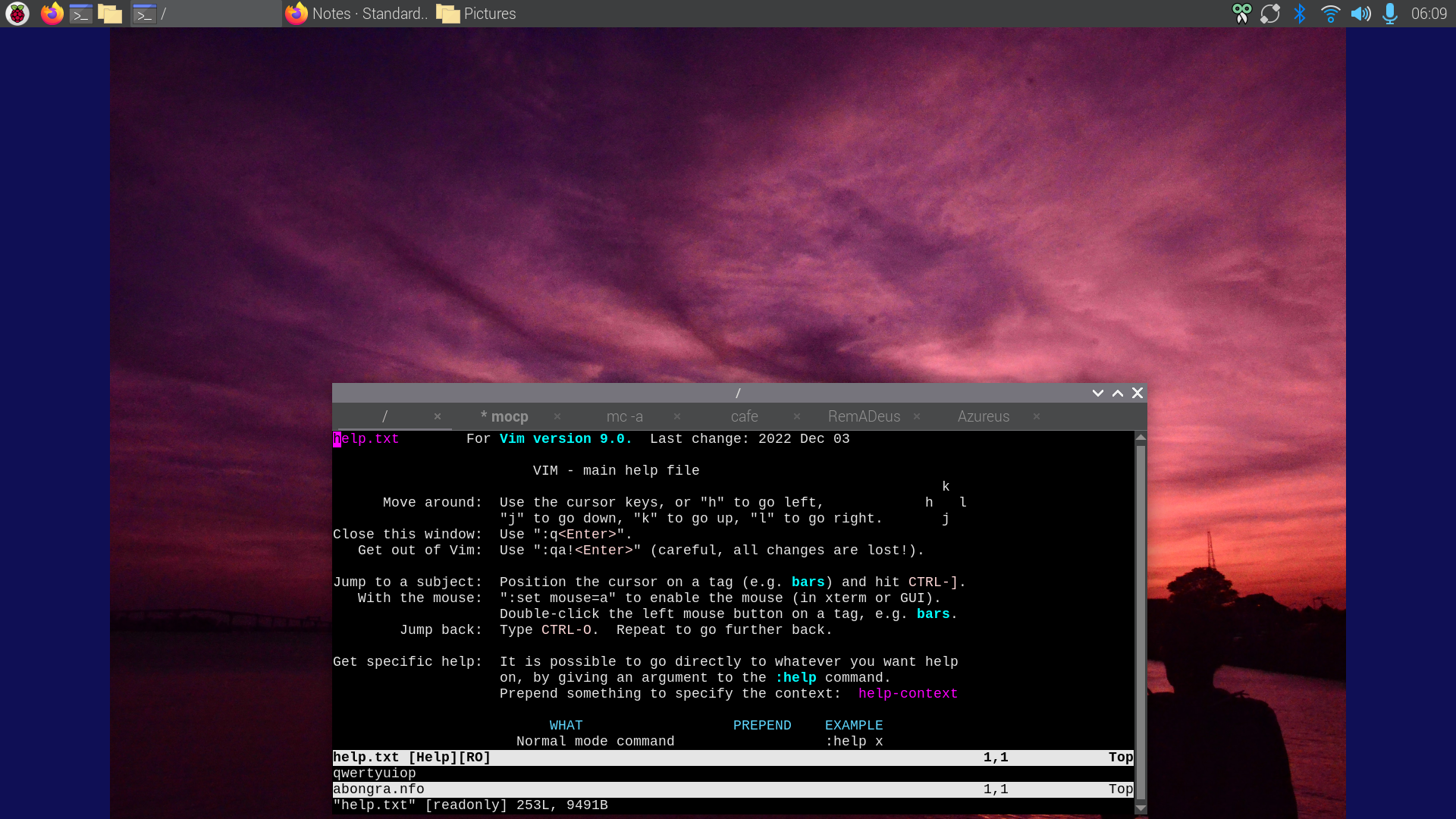Click the help-context tag link

908,694
